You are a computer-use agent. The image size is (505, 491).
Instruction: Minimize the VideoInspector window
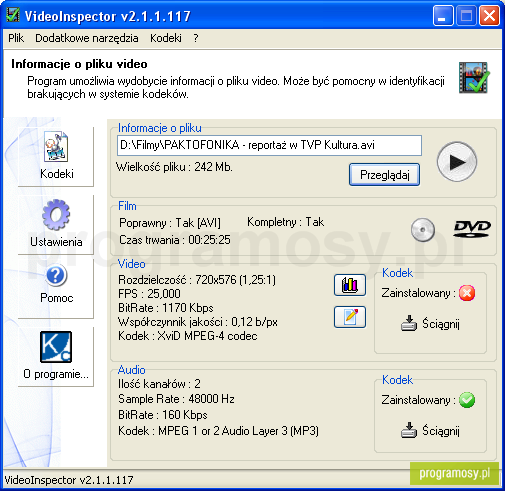click(x=443, y=16)
